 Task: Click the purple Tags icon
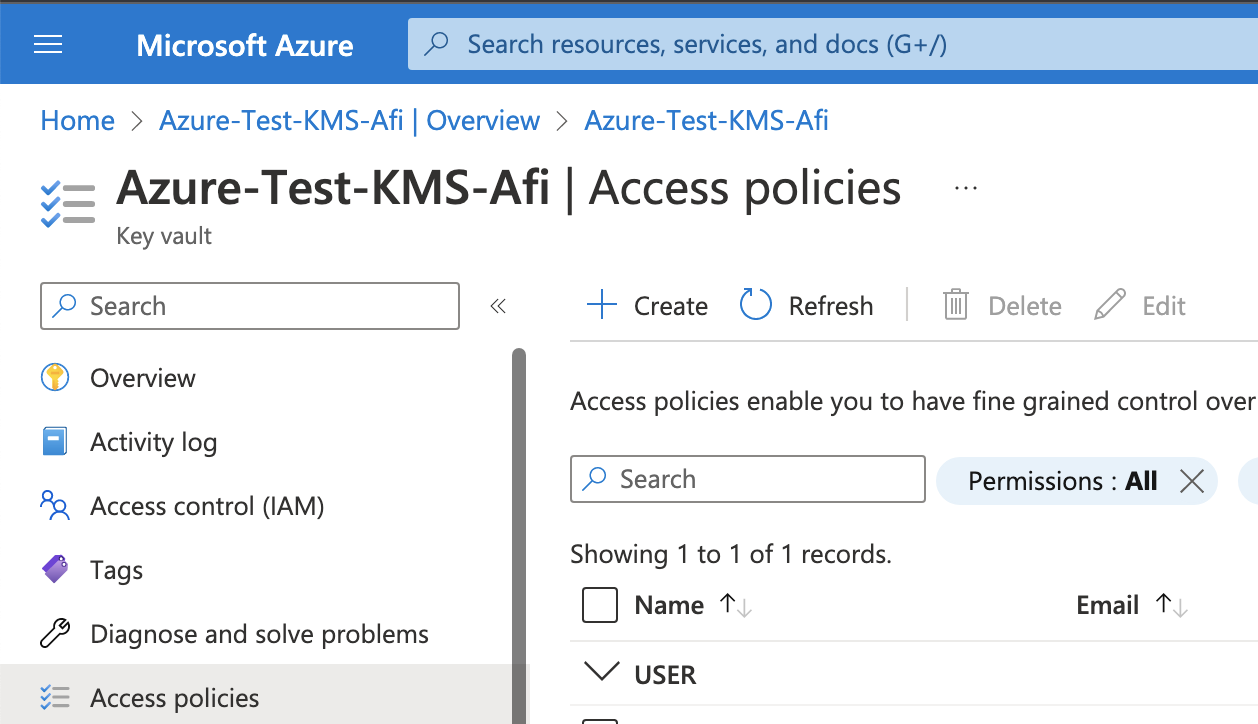(55, 570)
